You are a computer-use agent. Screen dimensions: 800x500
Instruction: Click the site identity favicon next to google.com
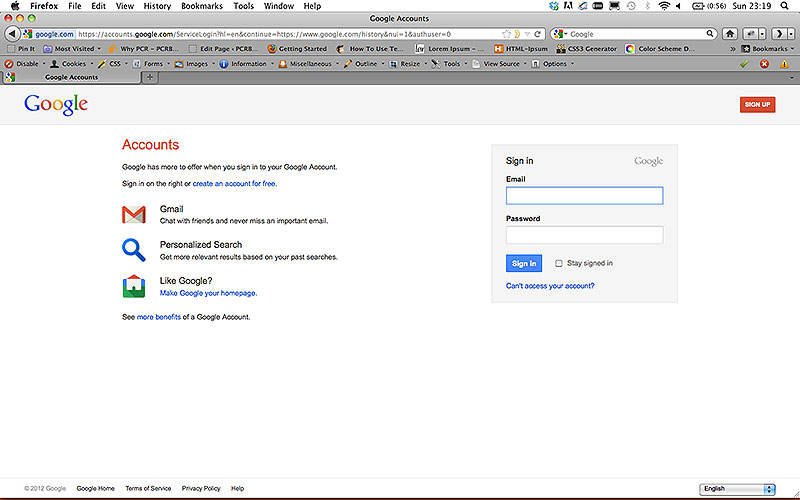click(28, 34)
